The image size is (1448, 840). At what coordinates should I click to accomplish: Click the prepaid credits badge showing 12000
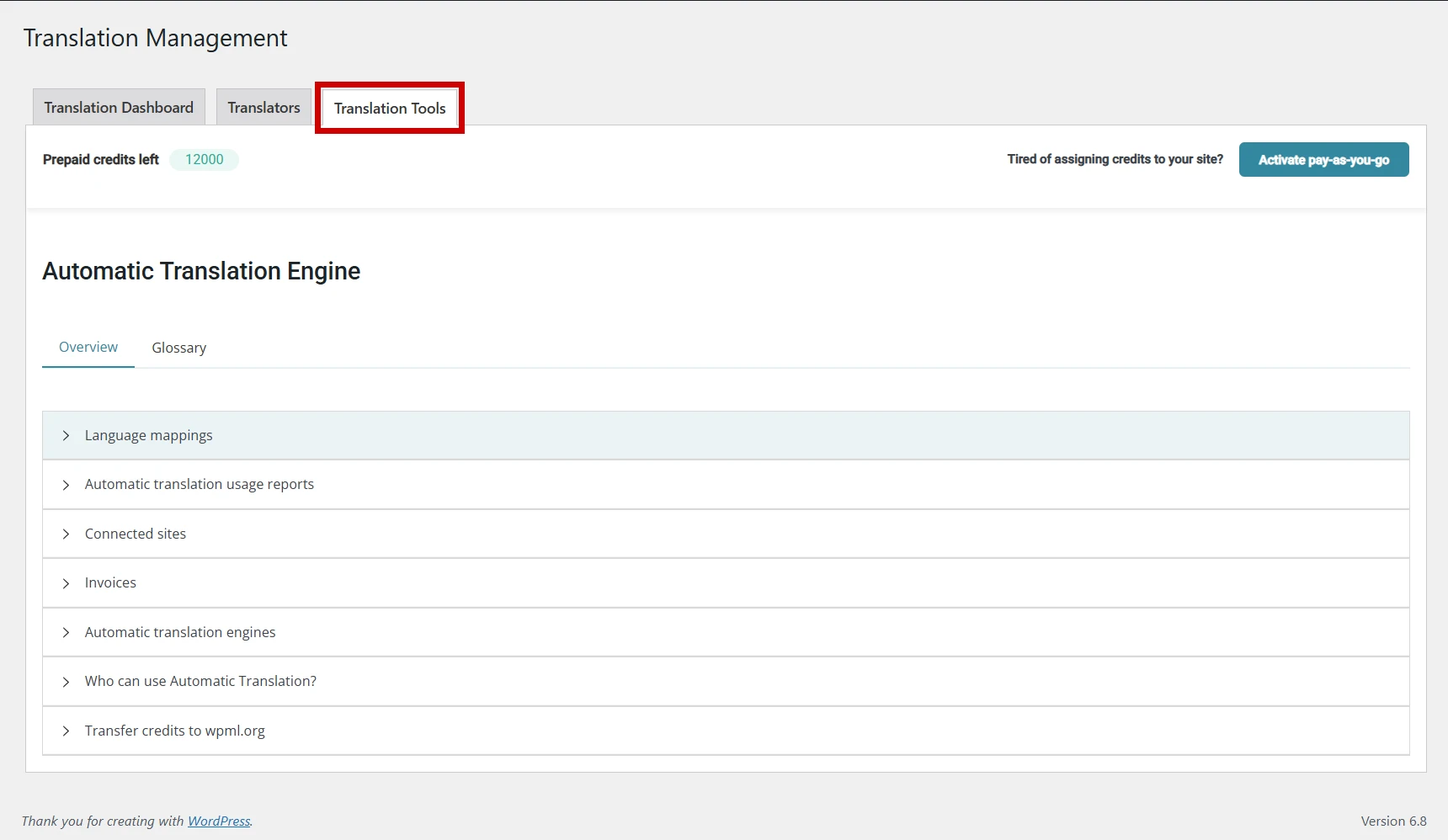[204, 159]
